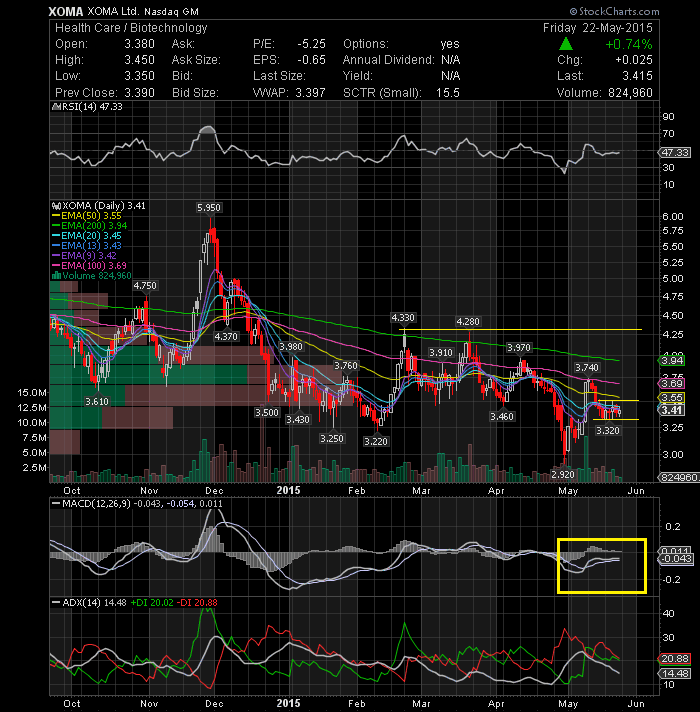This screenshot has height=712, width=700.
Task: Click the 15.0M volume scale label
Action: point(32,392)
